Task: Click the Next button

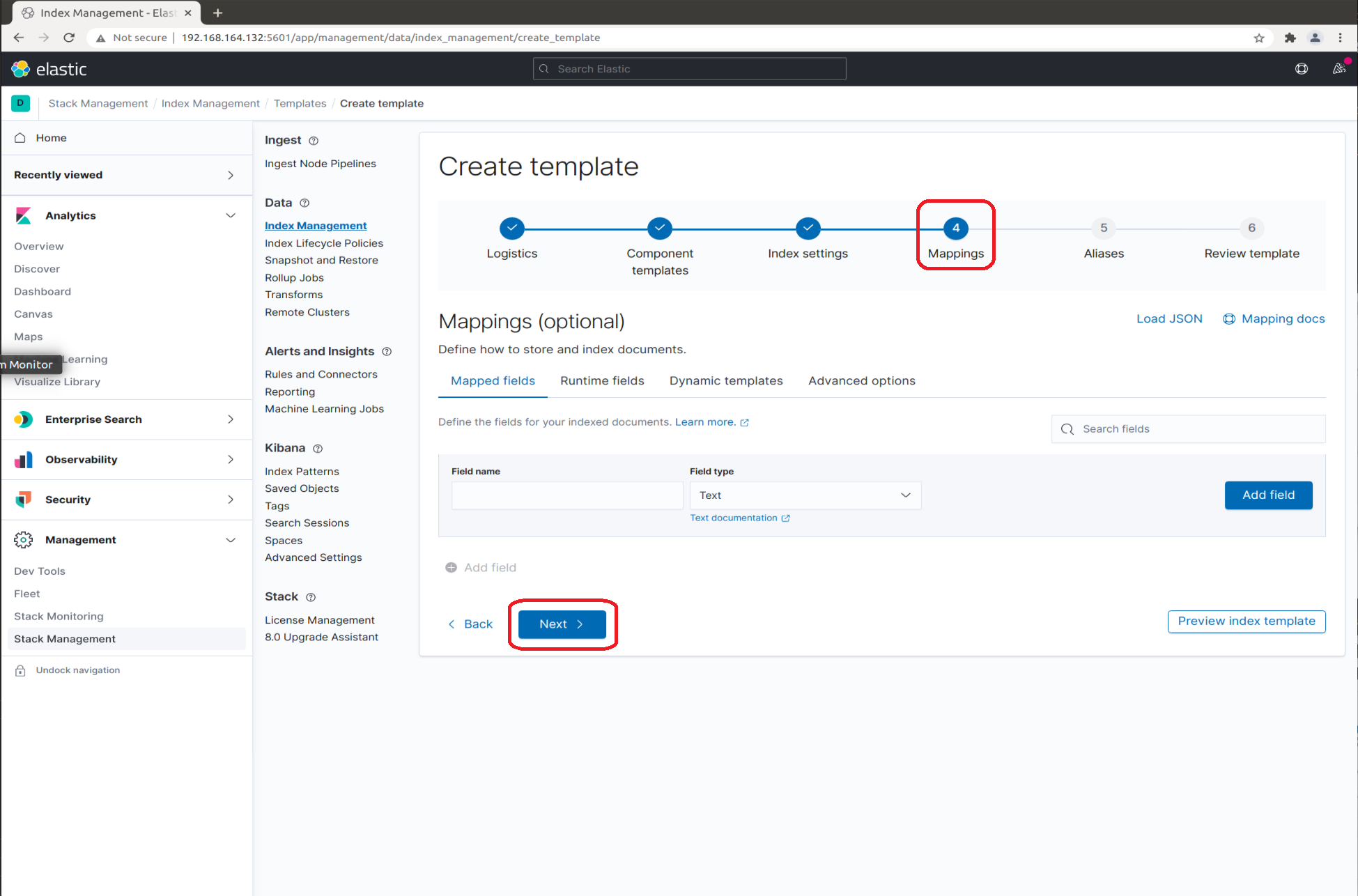Action: click(x=562, y=624)
